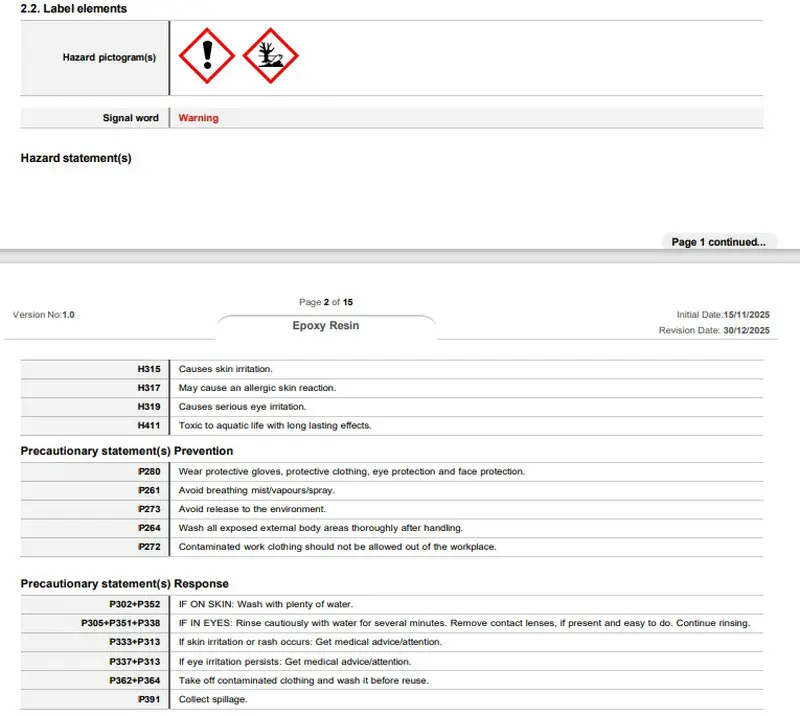Click the environmental hazard pictogram
Screen dimensions: 800x716
click(270, 56)
